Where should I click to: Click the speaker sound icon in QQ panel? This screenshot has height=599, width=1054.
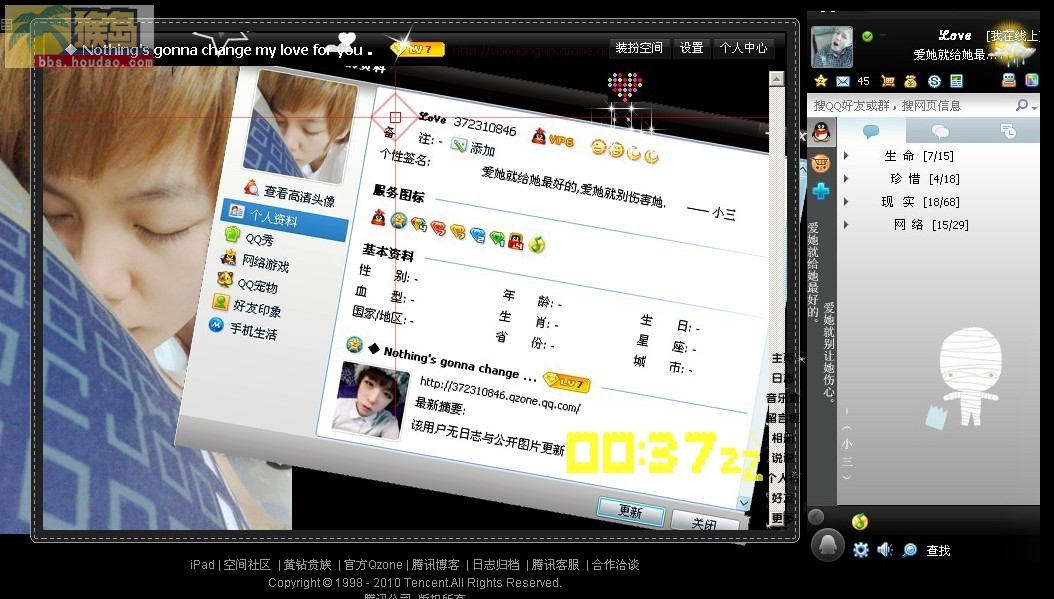pyautogui.click(x=885, y=550)
